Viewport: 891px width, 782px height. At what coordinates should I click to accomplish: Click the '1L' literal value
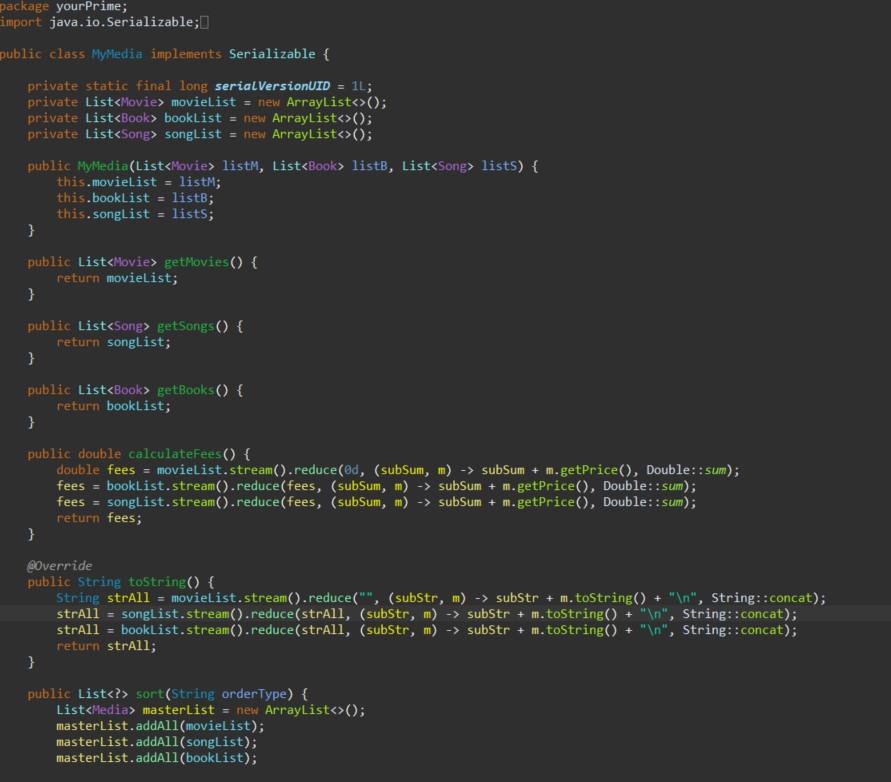click(x=359, y=86)
